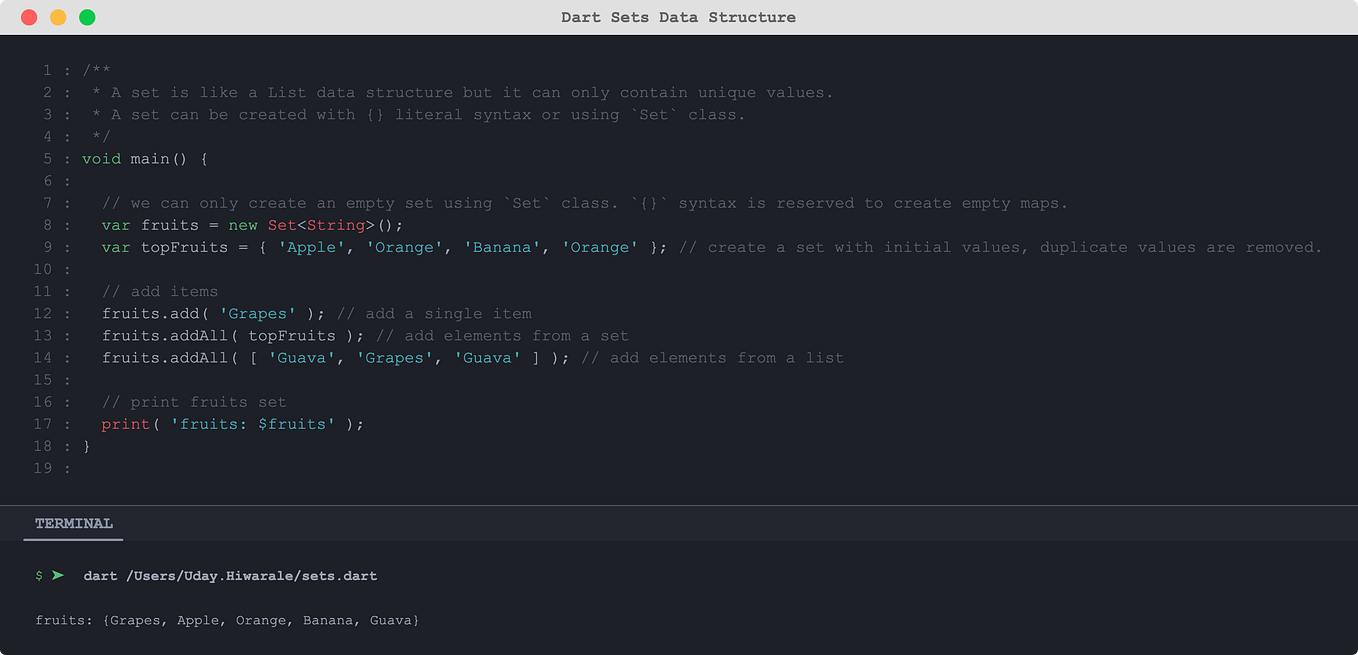Click the yellow minimize traffic light
This screenshot has height=655, width=1358.
point(58,17)
